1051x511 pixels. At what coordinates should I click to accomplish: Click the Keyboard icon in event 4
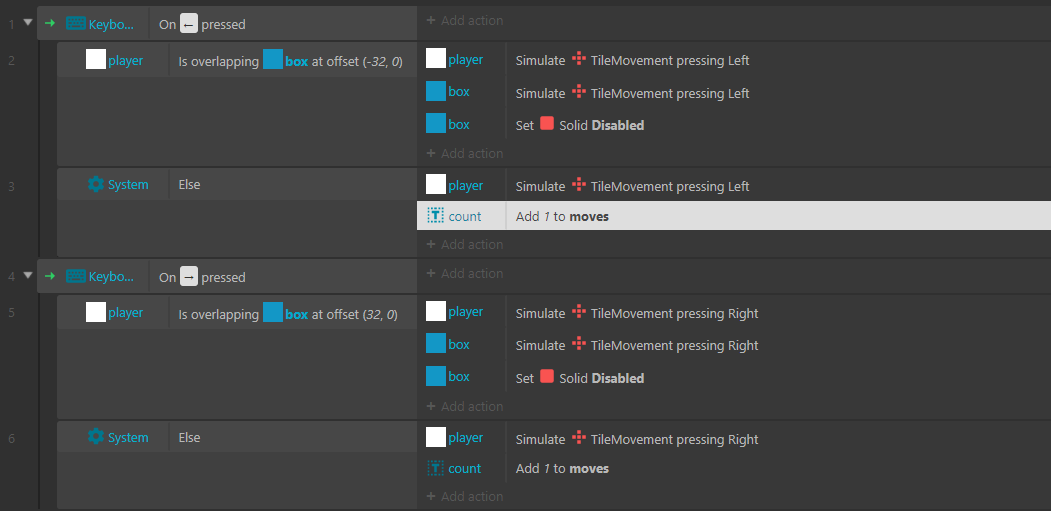point(75,277)
